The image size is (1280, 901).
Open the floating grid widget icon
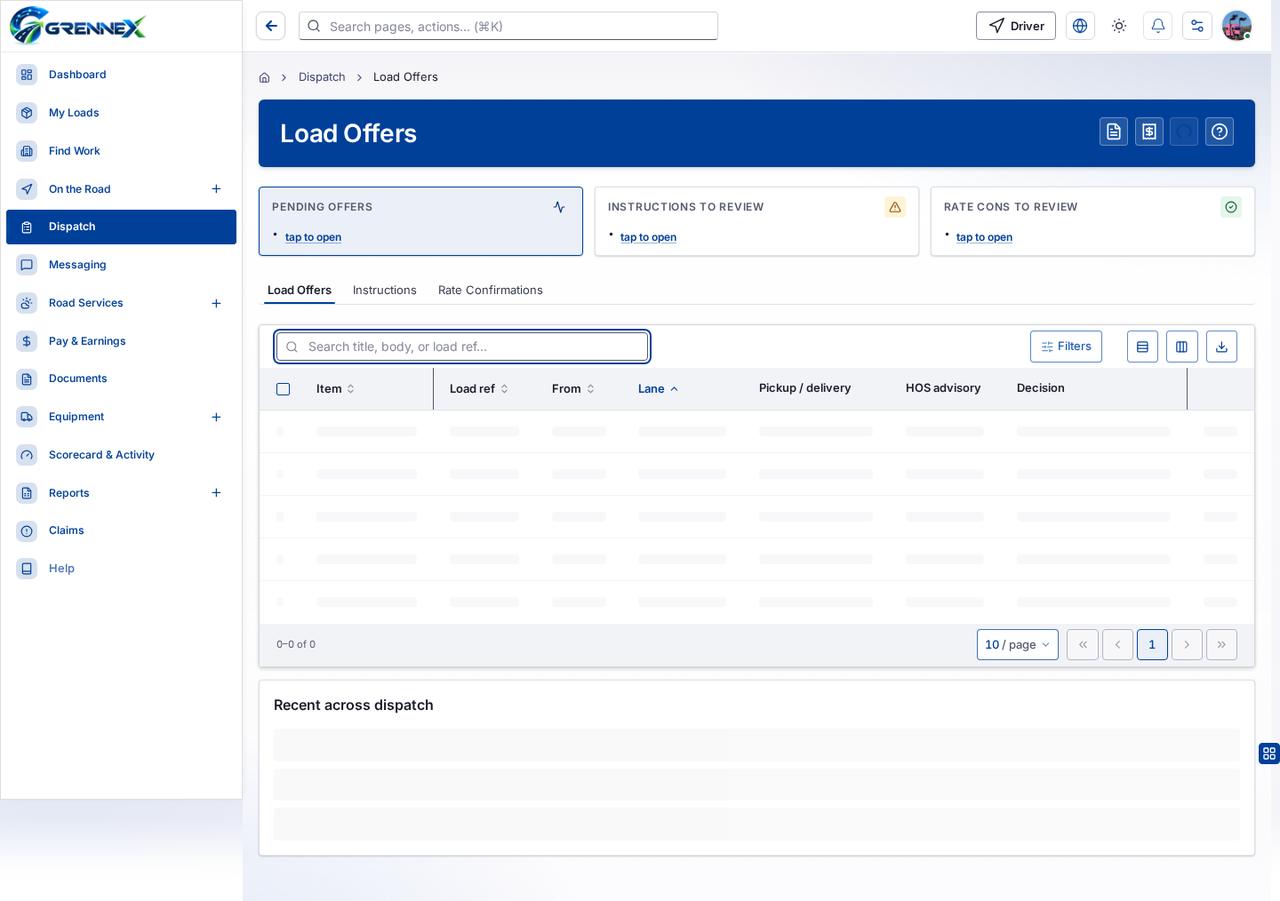[x=1269, y=753]
